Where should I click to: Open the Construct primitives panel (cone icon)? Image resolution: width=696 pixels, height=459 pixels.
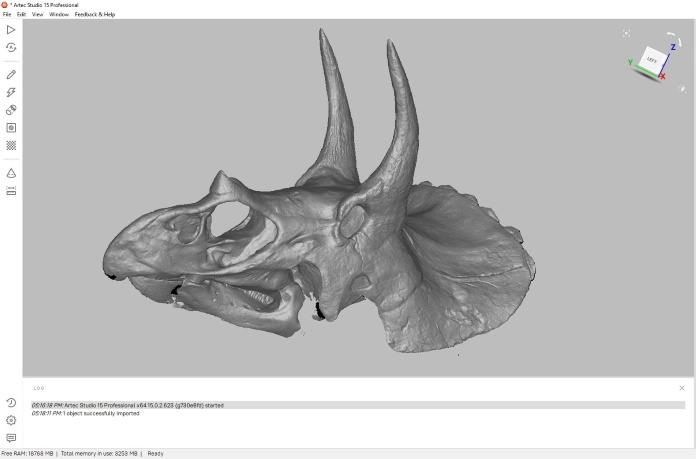11,173
